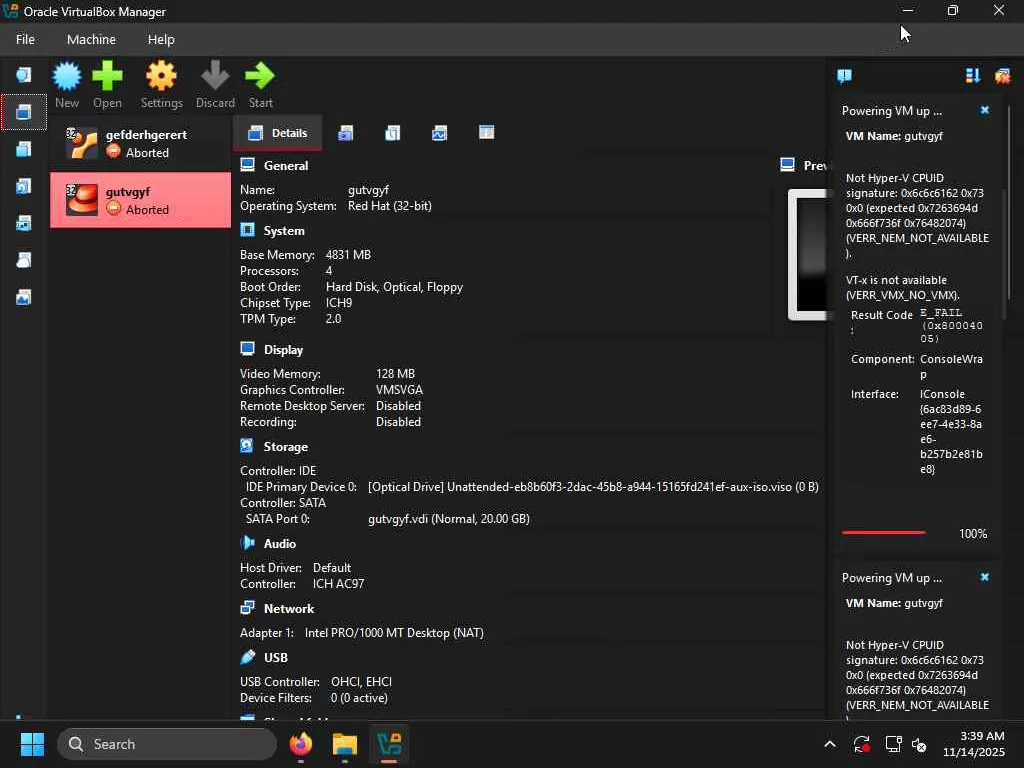Open the taskbar clock showing 3:39 AM
The height and width of the screenshot is (768, 1024).
coord(973,744)
